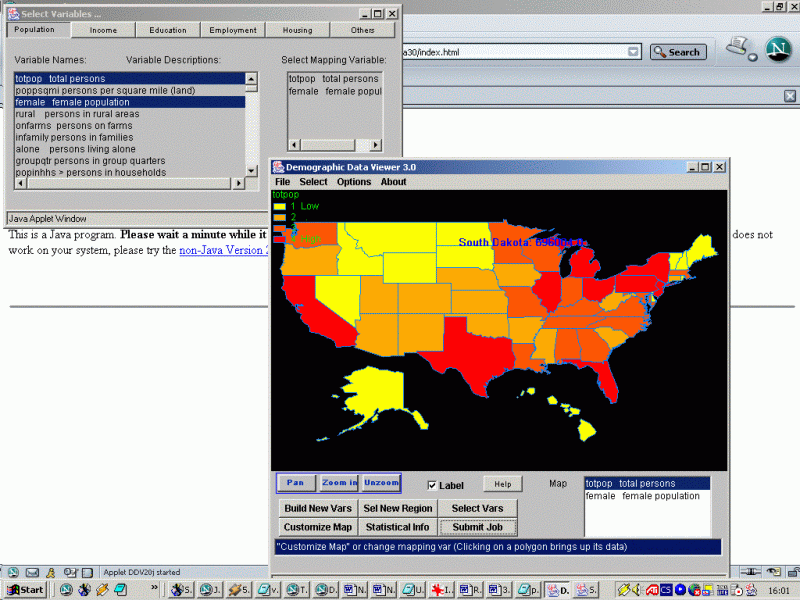Image resolution: width=800 pixels, height=600 pixels.
Task: Click the yellow Low legend swatch
Action: point(279,206)
